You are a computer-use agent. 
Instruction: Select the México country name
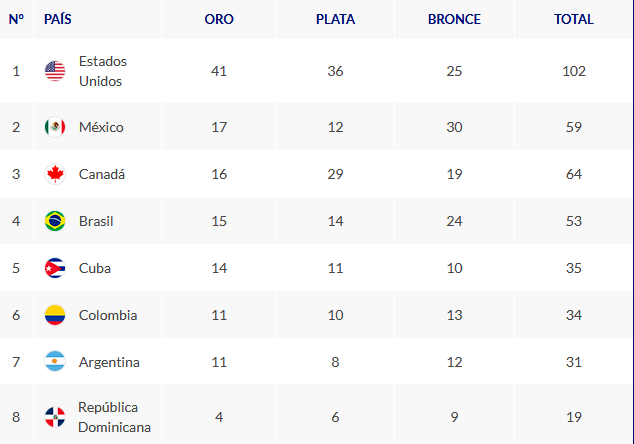point(101,127)
